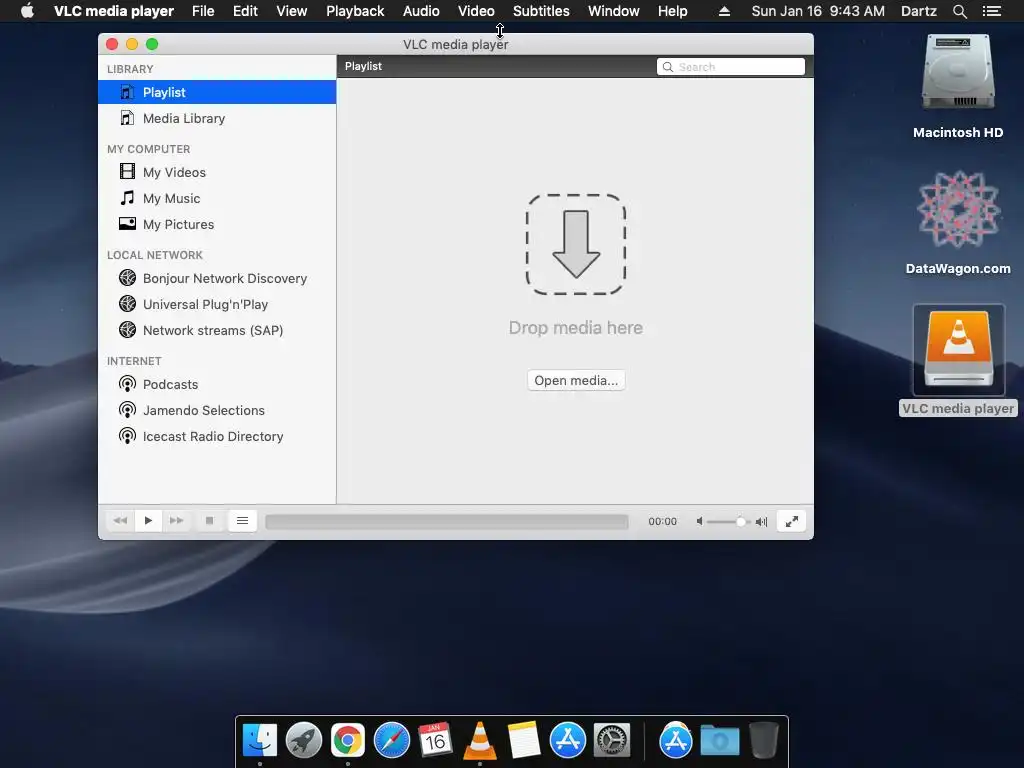Open the Edit menu
This screenshot has height=768, width=1024.
point(246,11)
